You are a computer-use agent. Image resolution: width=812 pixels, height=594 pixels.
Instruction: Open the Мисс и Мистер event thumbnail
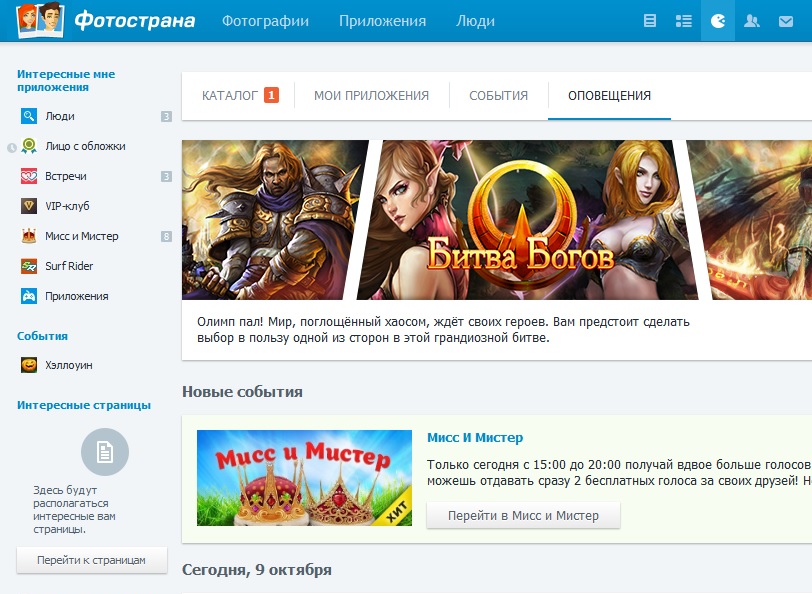point(304,478)
